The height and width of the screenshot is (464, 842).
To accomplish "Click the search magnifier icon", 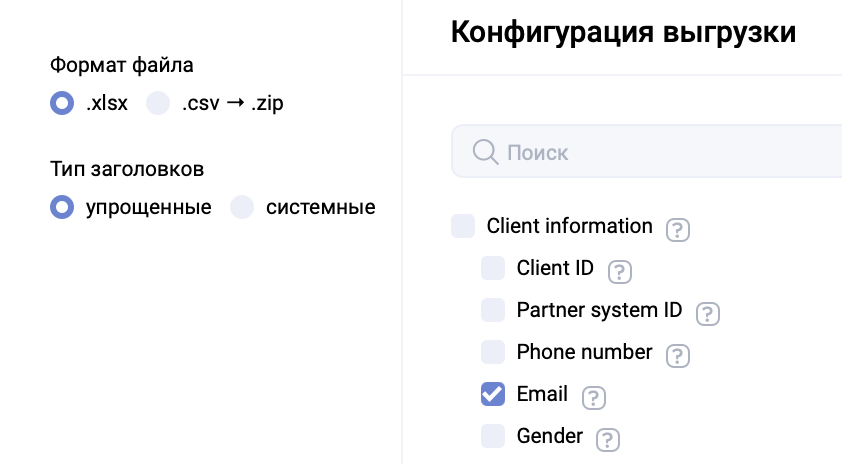I will 485,152.
